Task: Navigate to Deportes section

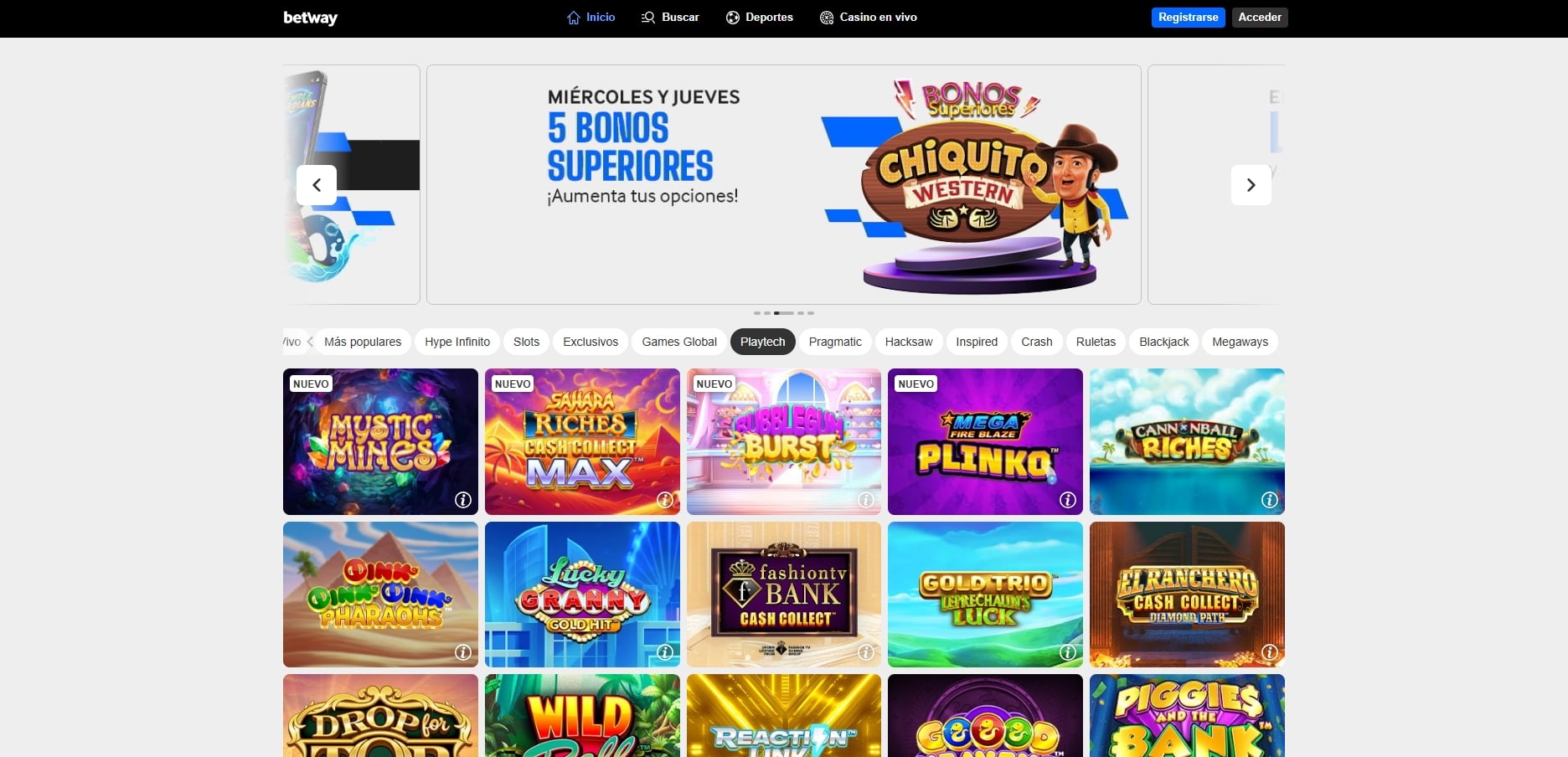Action: pyautogui.click(x=760, y=18)
